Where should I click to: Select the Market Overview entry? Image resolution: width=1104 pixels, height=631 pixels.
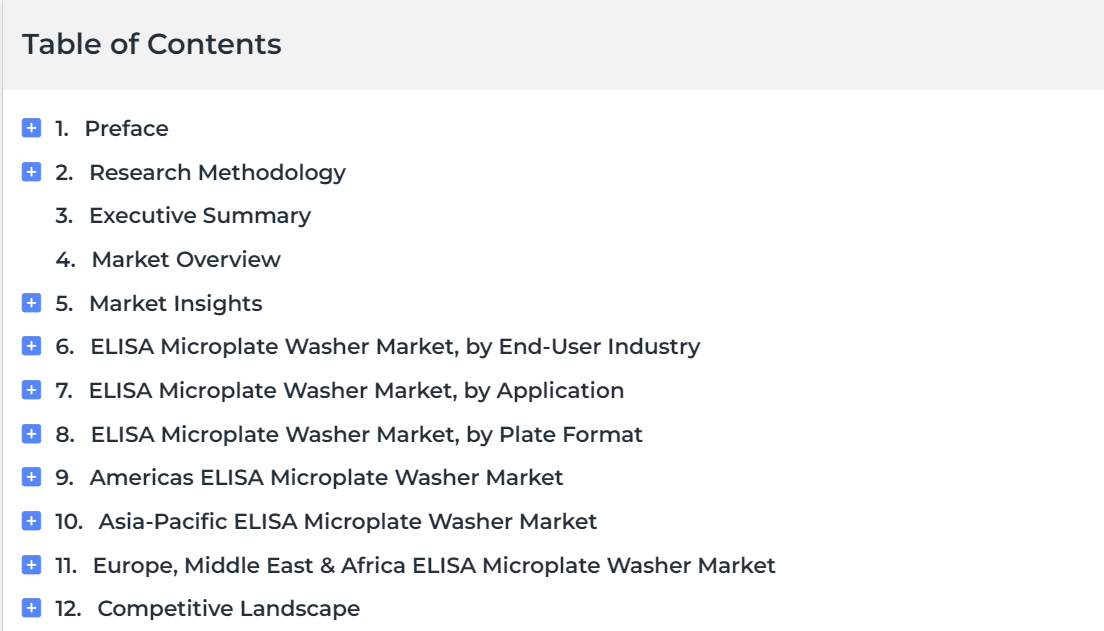pos(186,259)
